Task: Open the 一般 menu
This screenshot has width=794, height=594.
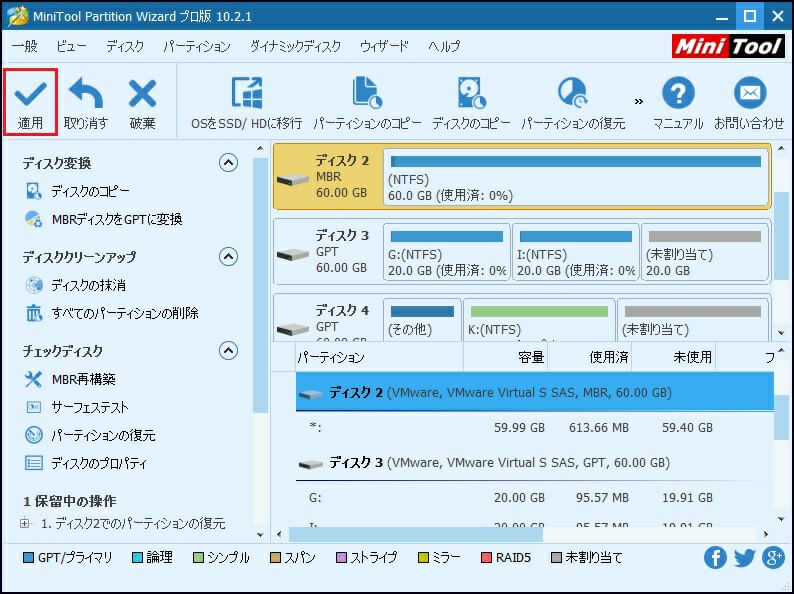Action: tap(24, 47)
